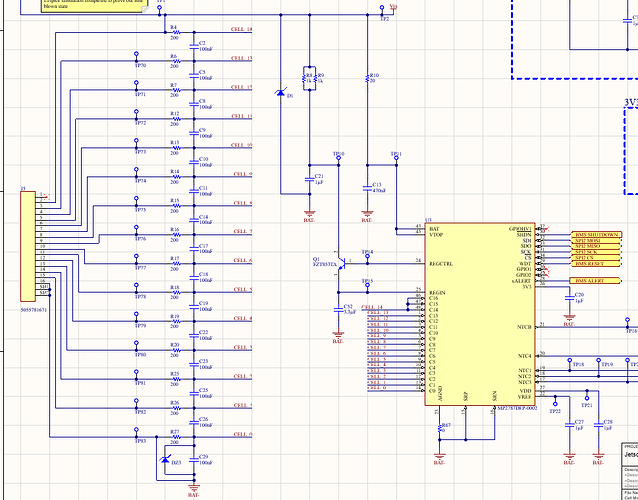Image resolution: width=638 pixels, height=500 pixels.
Task: Click the 470nF value of C13
Action: pos(379,190)
